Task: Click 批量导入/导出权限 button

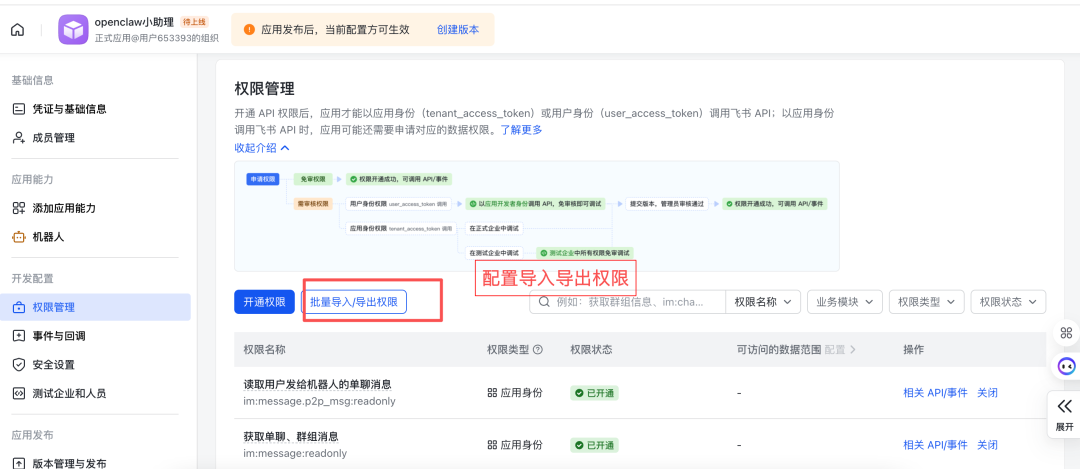Action: pos(354,302)
